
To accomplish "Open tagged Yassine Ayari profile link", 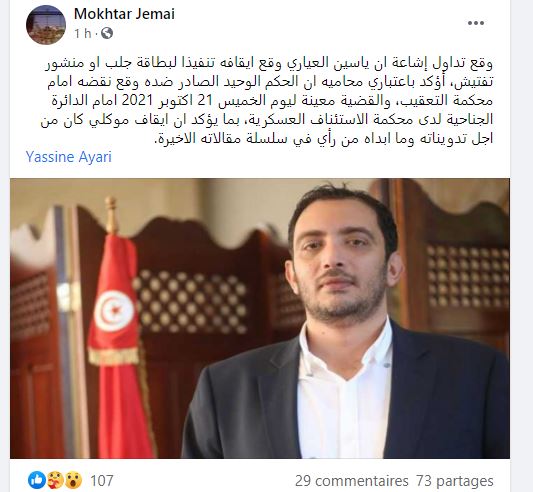I will [69, 157].
